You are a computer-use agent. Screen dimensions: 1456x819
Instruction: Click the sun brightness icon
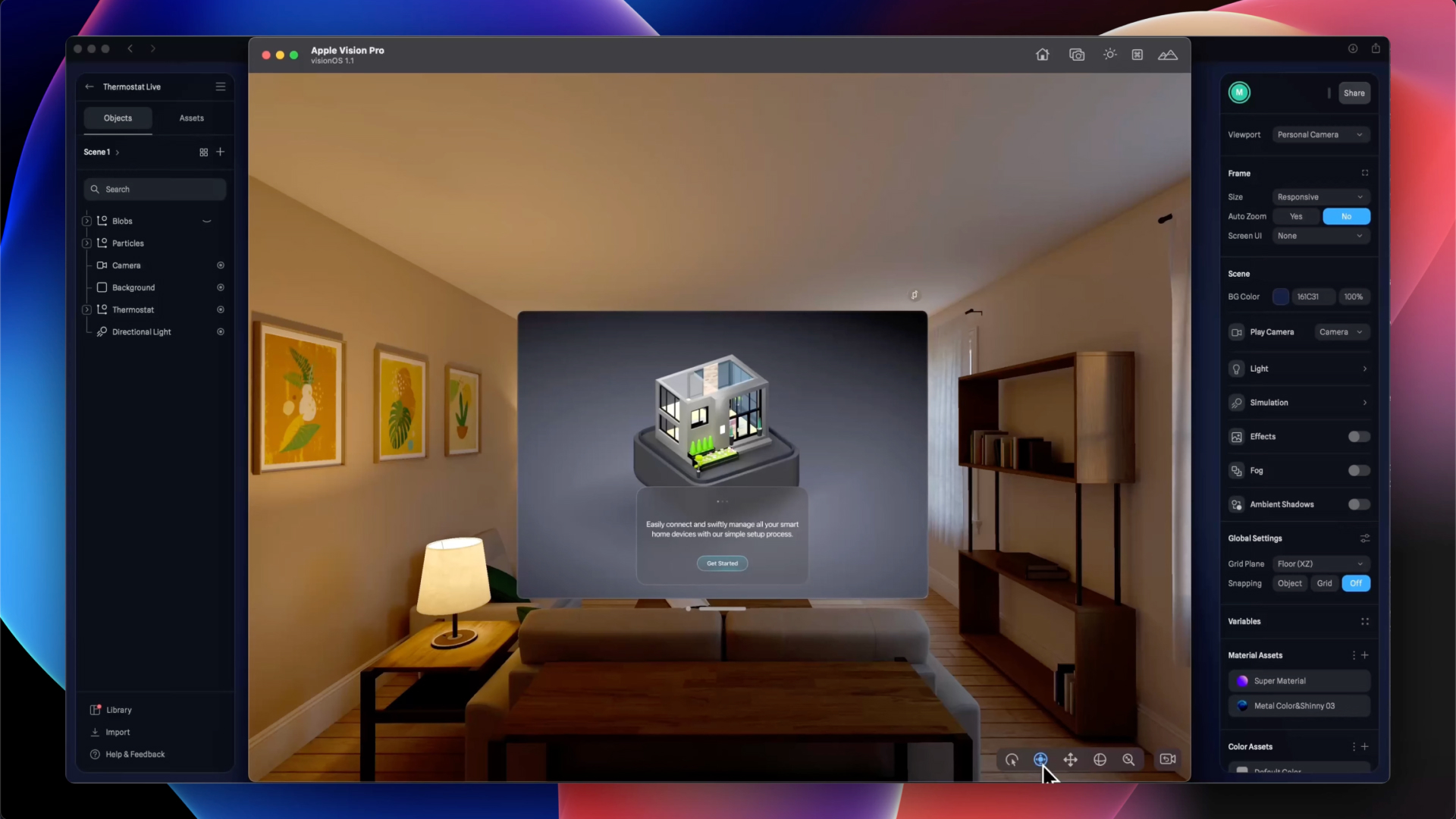[x=1110, y=55]
